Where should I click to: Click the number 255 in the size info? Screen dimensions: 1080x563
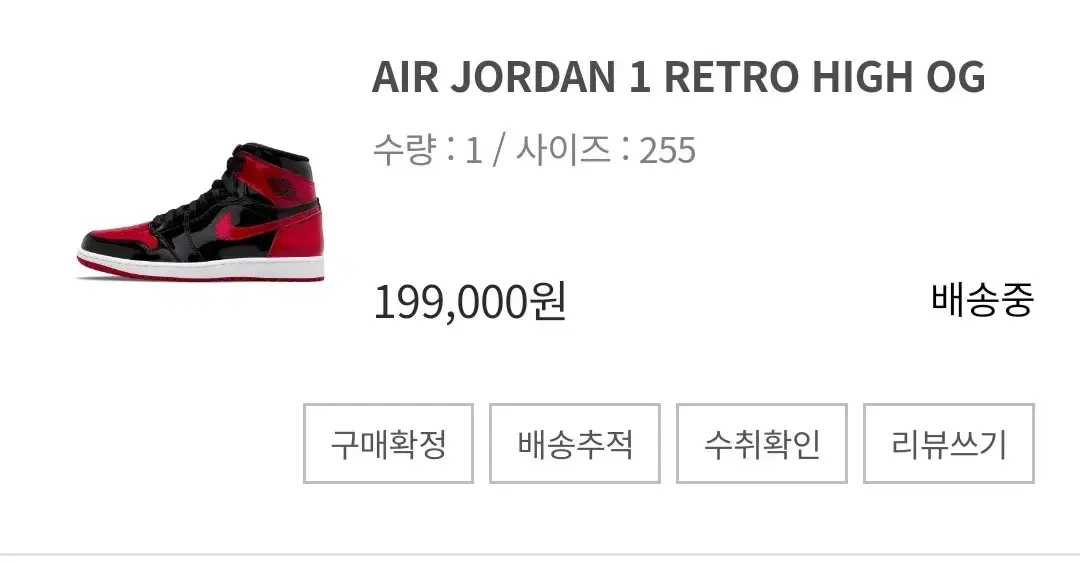[x=667, y=150]
